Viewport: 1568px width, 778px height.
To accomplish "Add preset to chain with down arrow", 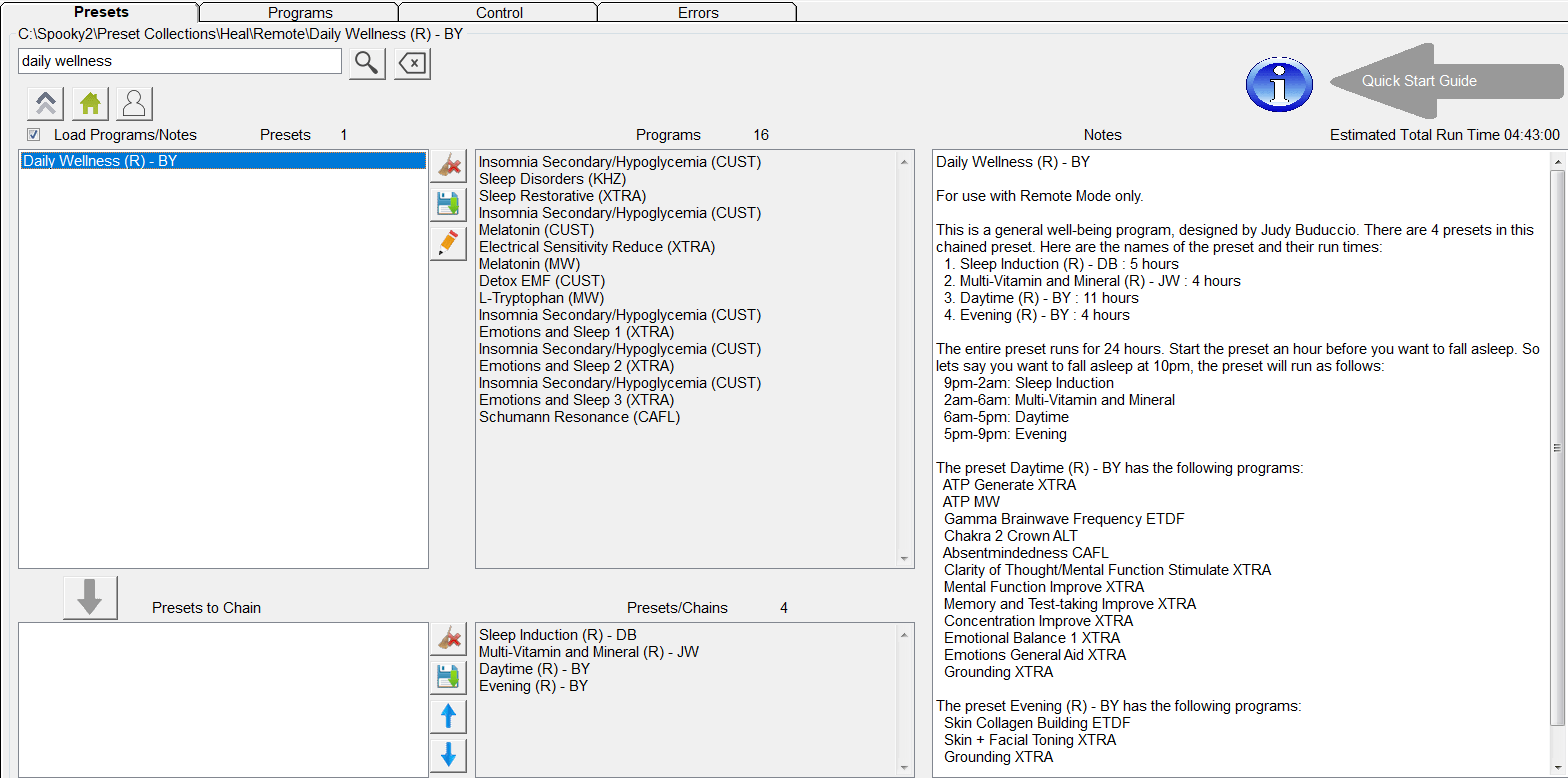I will click(90, 597).
